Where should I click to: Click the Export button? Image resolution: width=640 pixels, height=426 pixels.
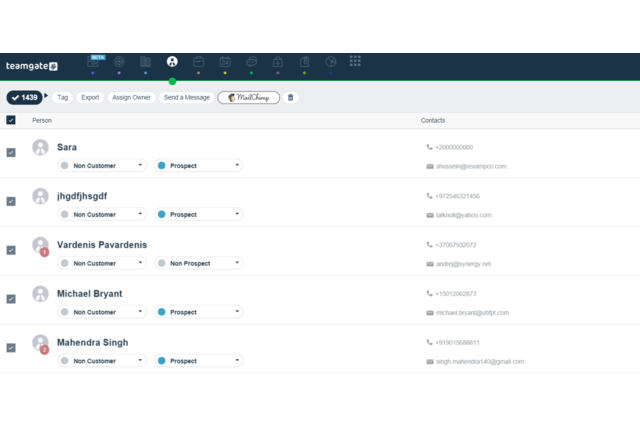click(x=90, y=98)
